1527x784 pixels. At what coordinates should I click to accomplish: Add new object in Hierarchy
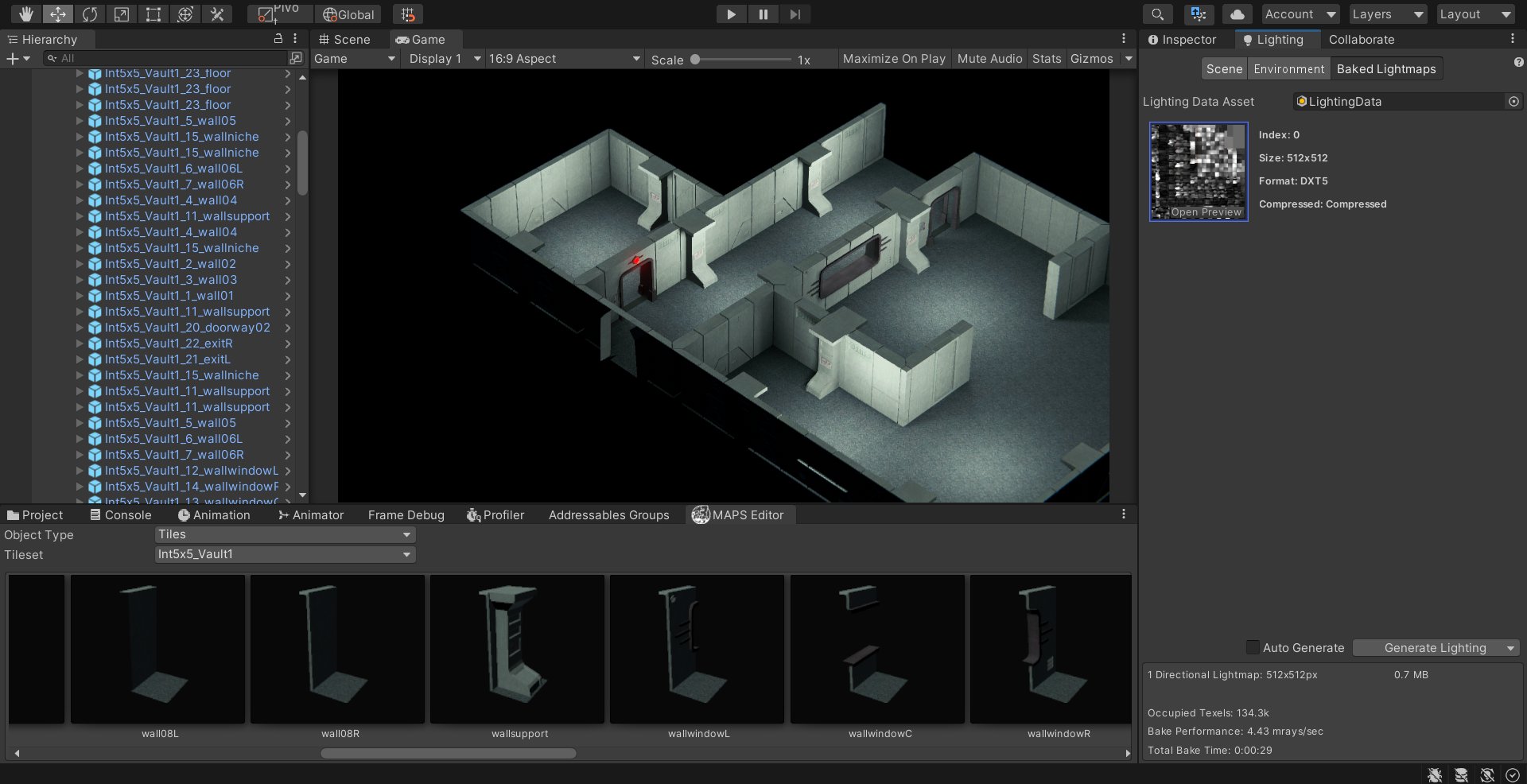pyautogui.click(x=17, y=58)
